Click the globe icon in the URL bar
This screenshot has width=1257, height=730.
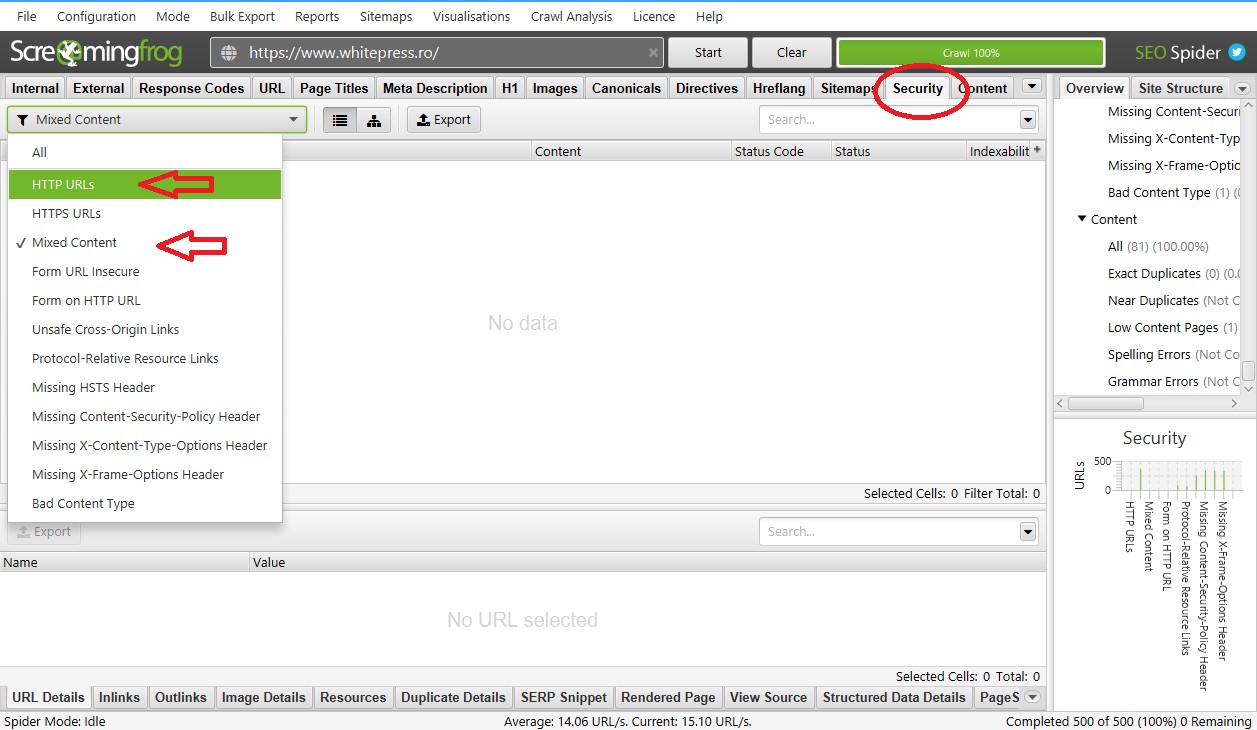click(229, 53)
